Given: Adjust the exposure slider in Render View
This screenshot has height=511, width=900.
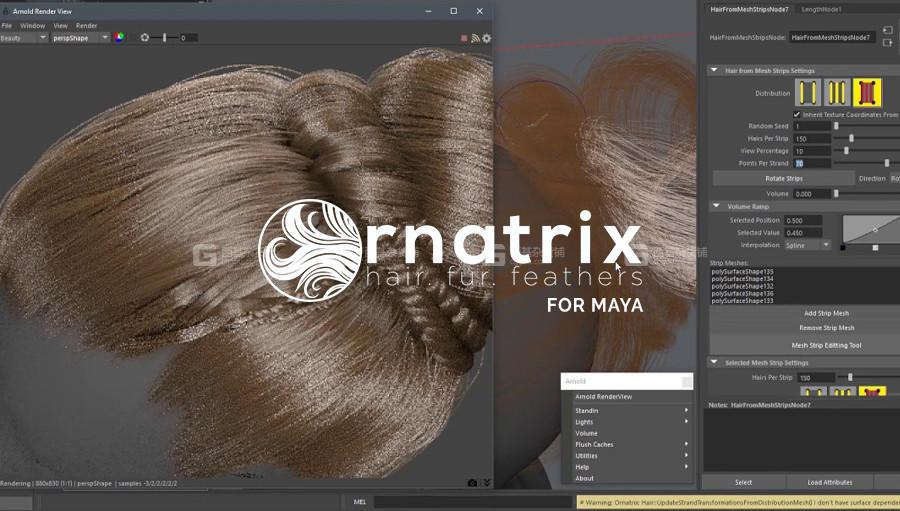Looking at the screenshot, I should pyautogui.click(x=164, y=38).
